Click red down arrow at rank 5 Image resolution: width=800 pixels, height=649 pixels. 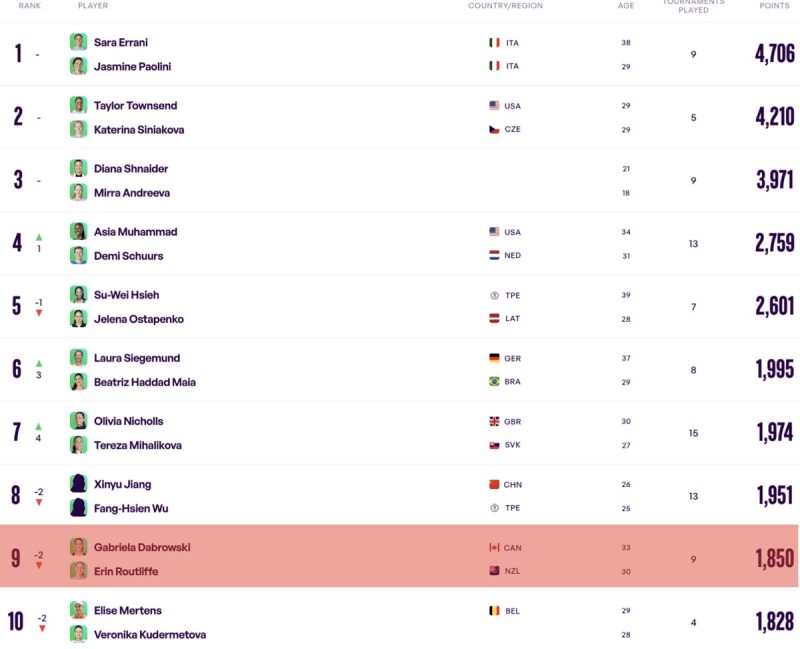point(39,313)
